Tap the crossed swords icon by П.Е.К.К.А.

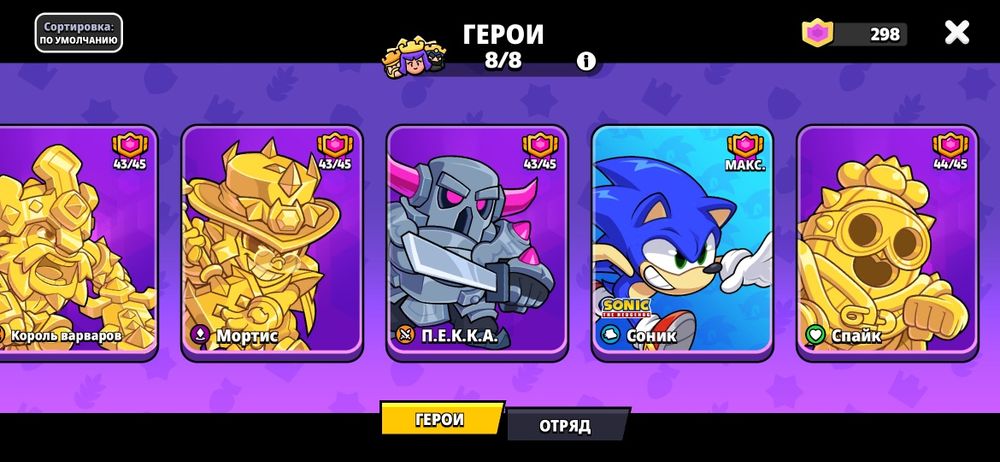(x=404, y=334)
